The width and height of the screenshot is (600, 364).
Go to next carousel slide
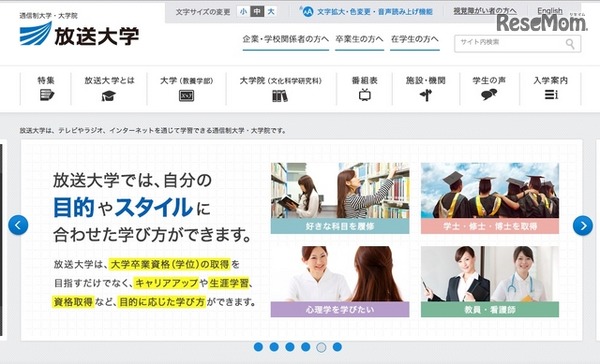(583, 226)
